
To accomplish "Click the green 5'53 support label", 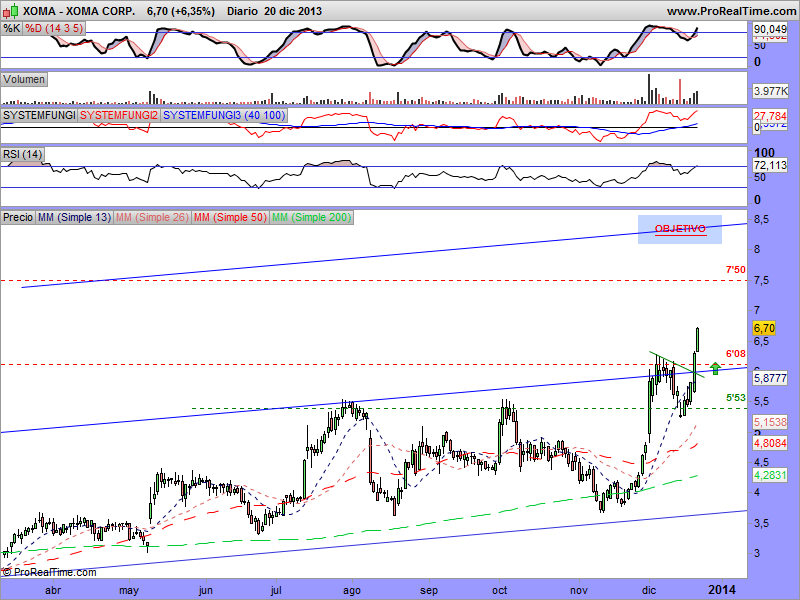I will click(x=736, y=397).
